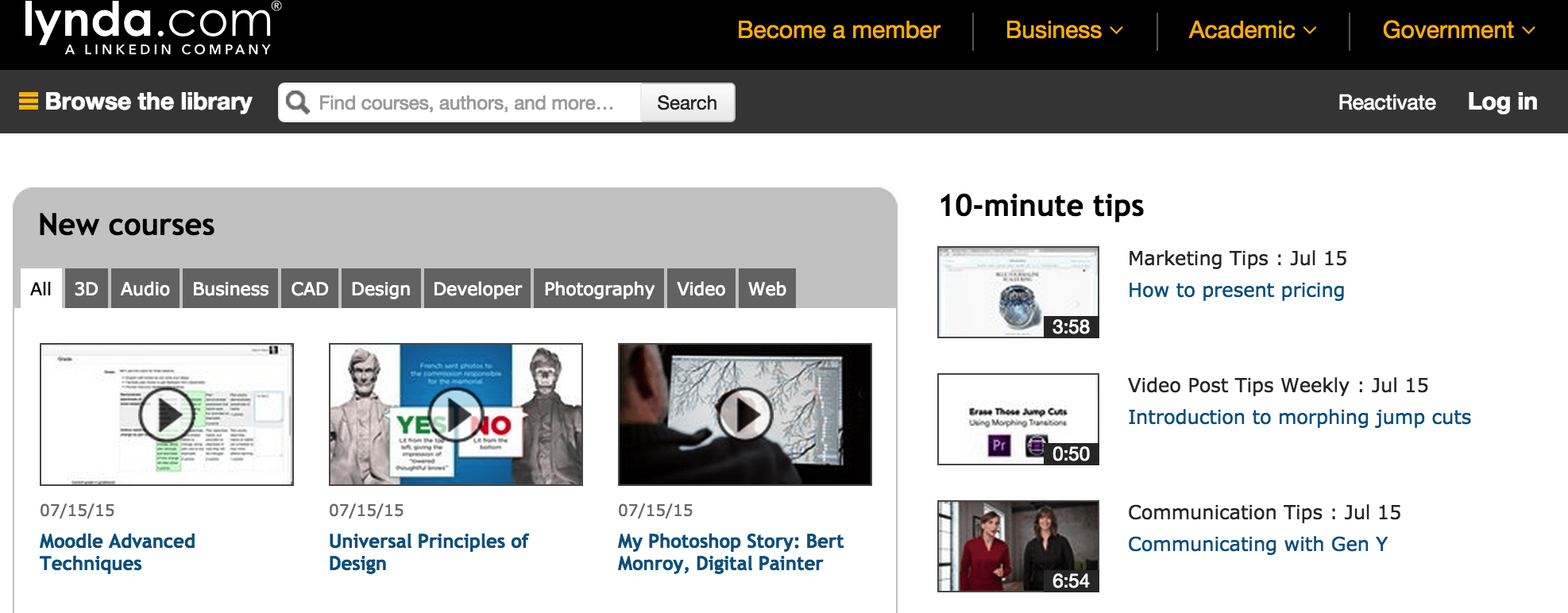Screen dimensions: 1568x613
Task: Open the Communicating with Gen Y thumbnail
Action: pos(1018,546)
